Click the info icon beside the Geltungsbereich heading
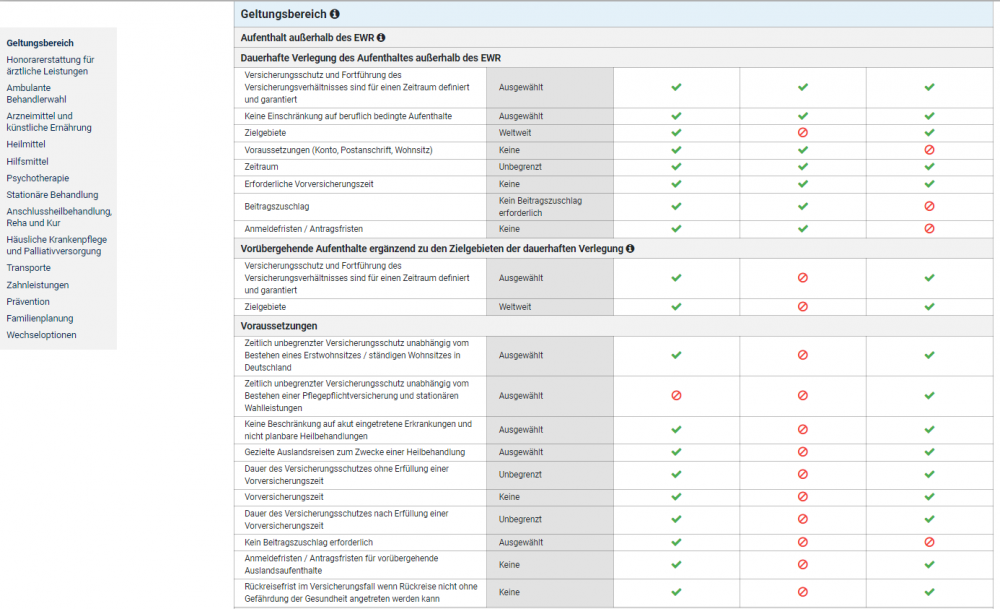 tap(334, 14)
